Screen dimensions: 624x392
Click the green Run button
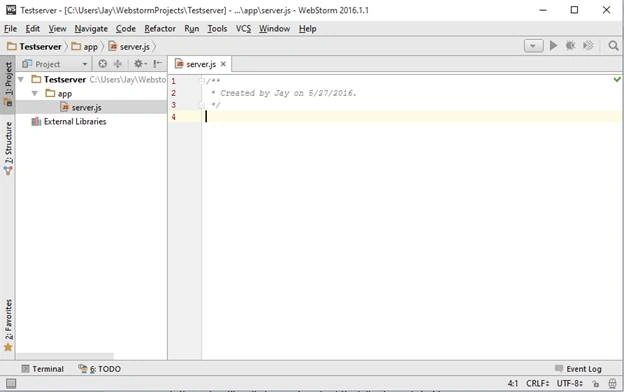point(553,46)
